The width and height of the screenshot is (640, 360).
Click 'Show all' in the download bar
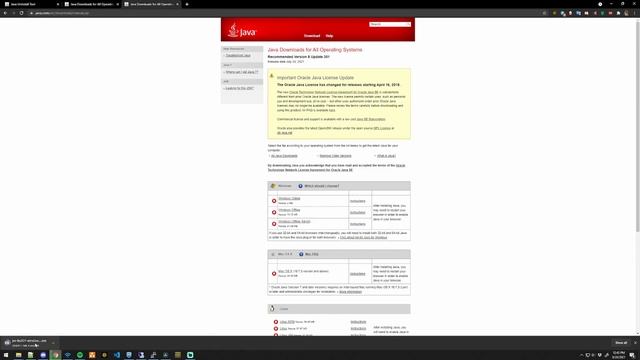(621, 343)
